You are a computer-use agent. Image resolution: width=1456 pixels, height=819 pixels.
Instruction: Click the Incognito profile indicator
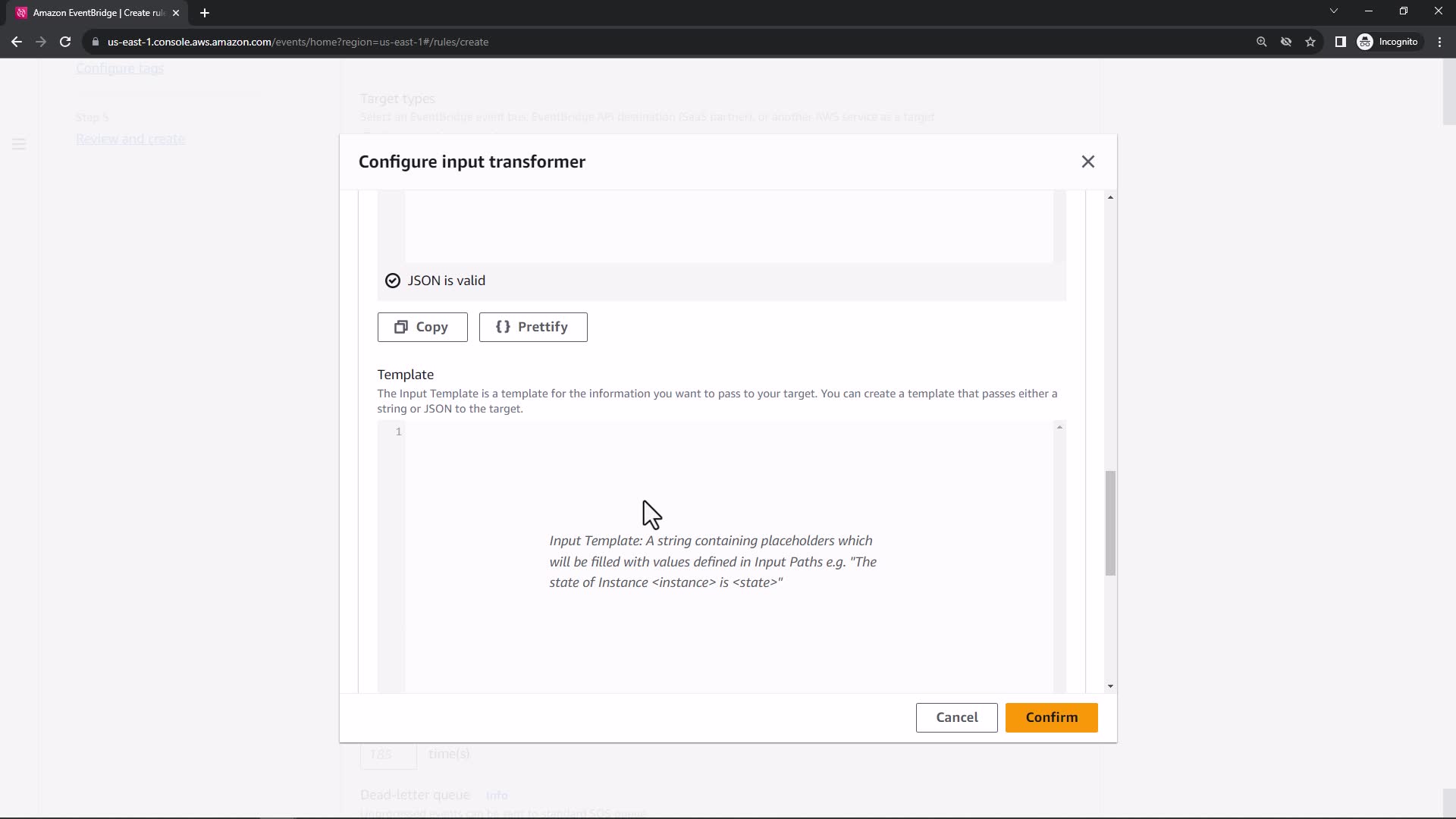1388,42
